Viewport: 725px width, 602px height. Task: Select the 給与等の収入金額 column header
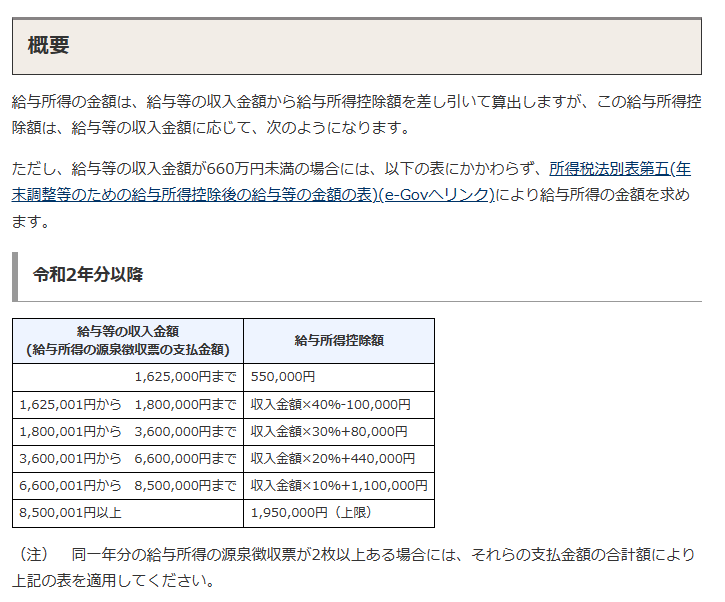pos(128,341)
